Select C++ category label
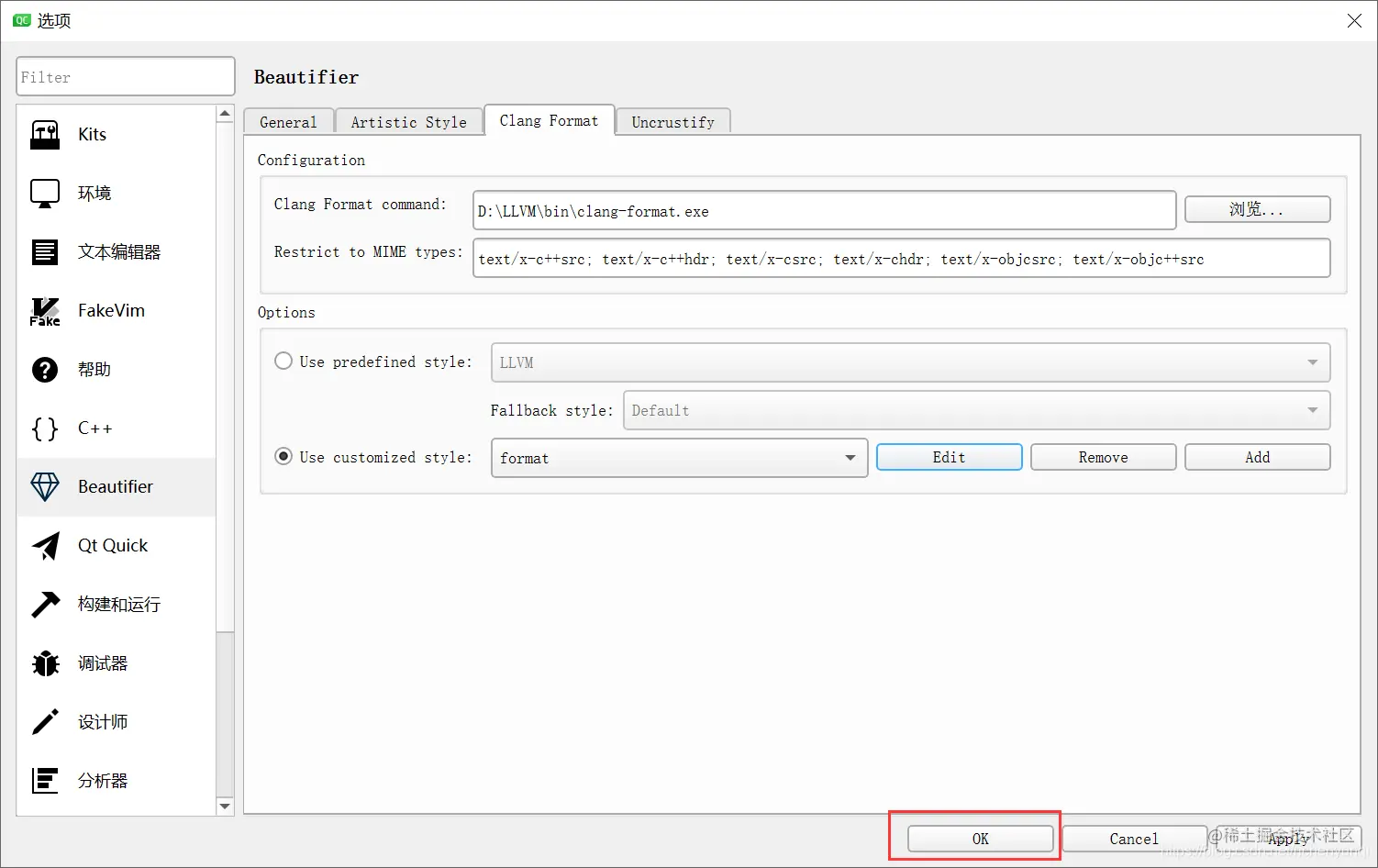The height and width of the screenshot is (868, 1378). [x=94, y=428]
